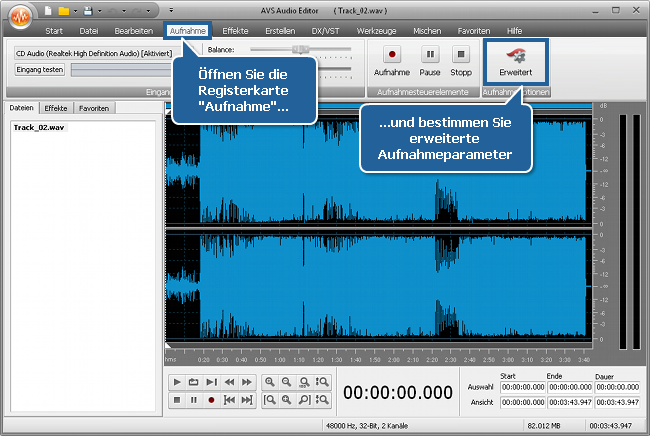Screen dimensions: 650x436
Task: Click the rewind button
Action: click(229, 382)
